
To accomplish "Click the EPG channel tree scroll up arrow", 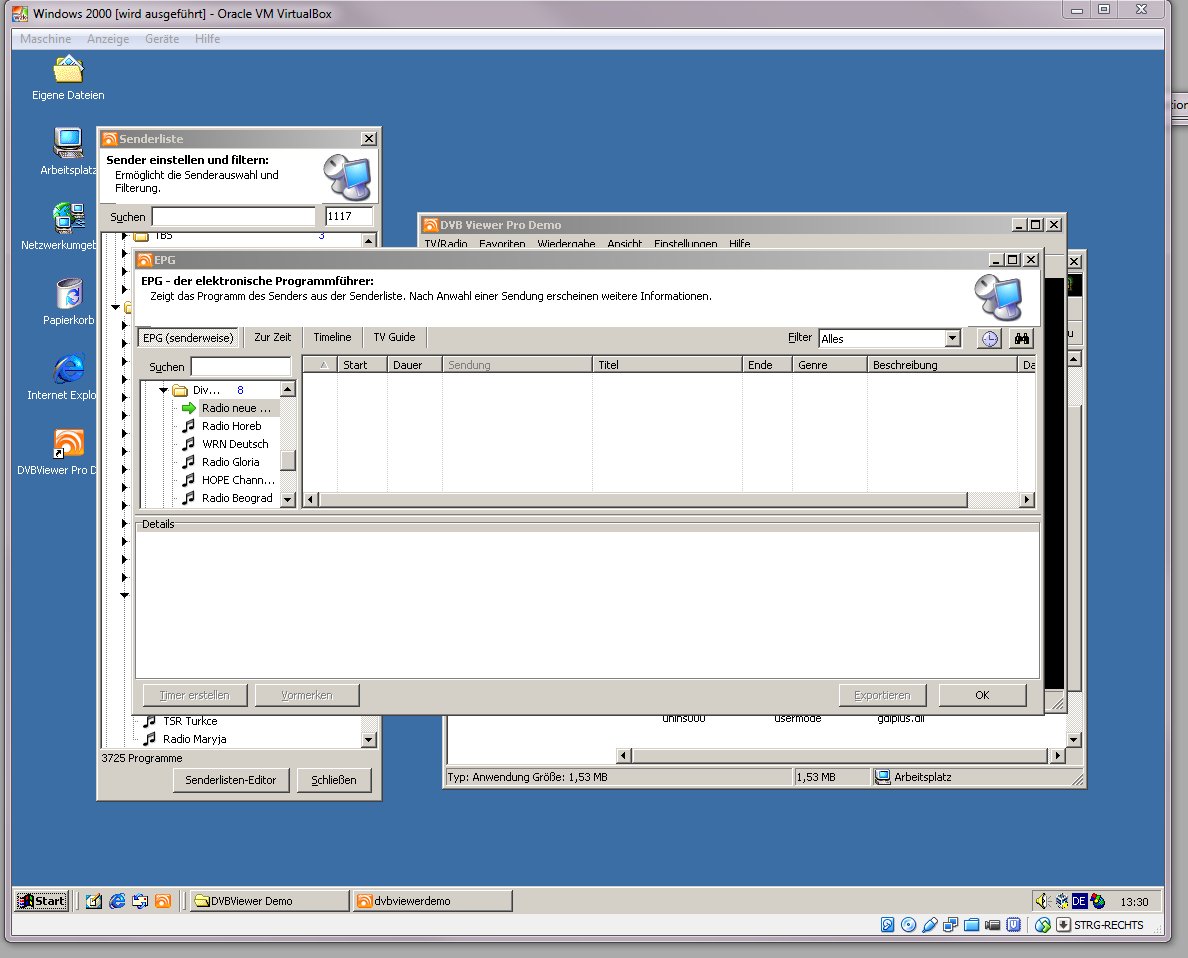I will click(287, 390).
